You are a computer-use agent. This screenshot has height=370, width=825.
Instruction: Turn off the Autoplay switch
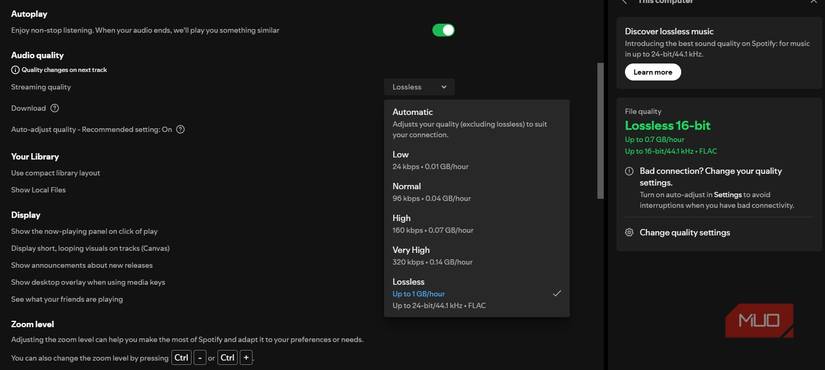[443, 30]
